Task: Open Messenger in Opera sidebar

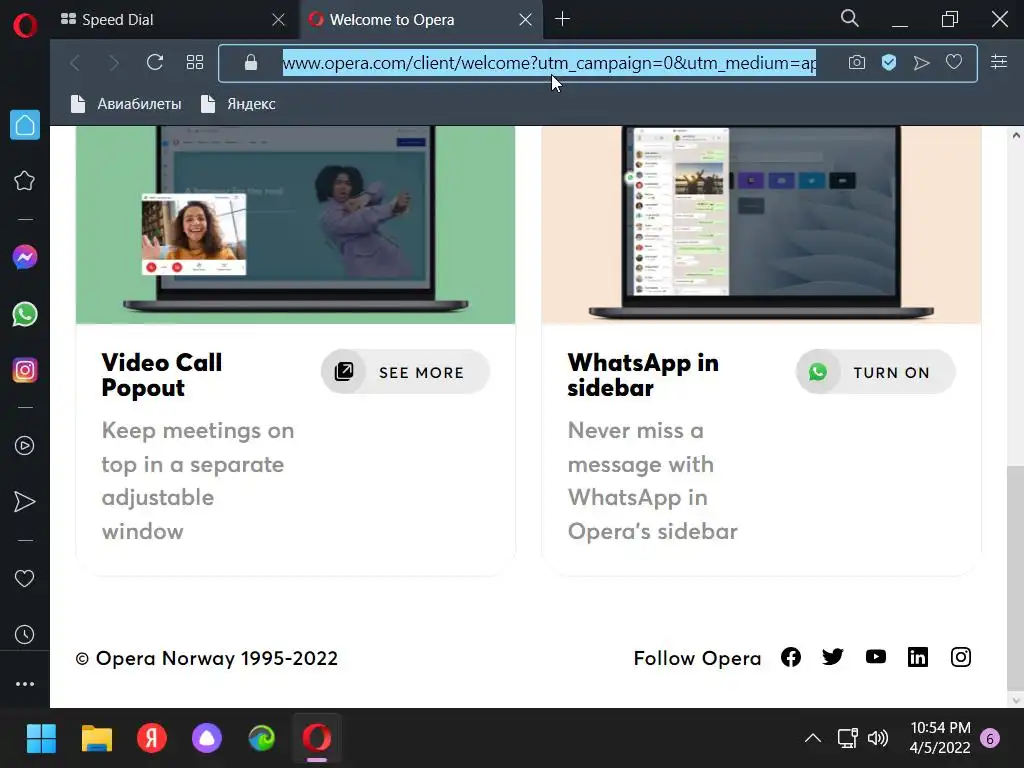Action: coord(25,257)
